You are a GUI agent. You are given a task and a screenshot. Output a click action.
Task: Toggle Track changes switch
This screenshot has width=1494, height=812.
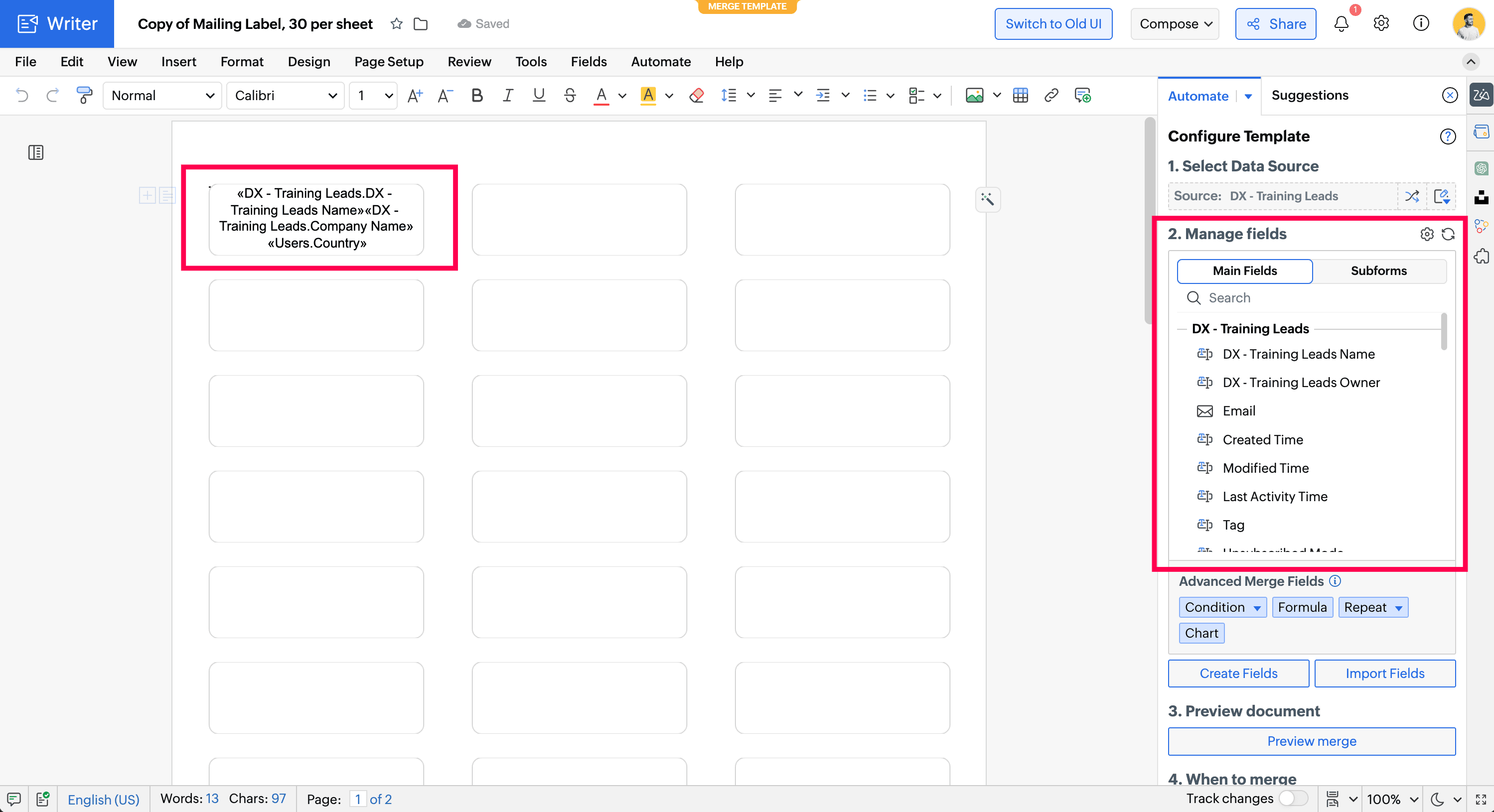tap(1293, 798)
